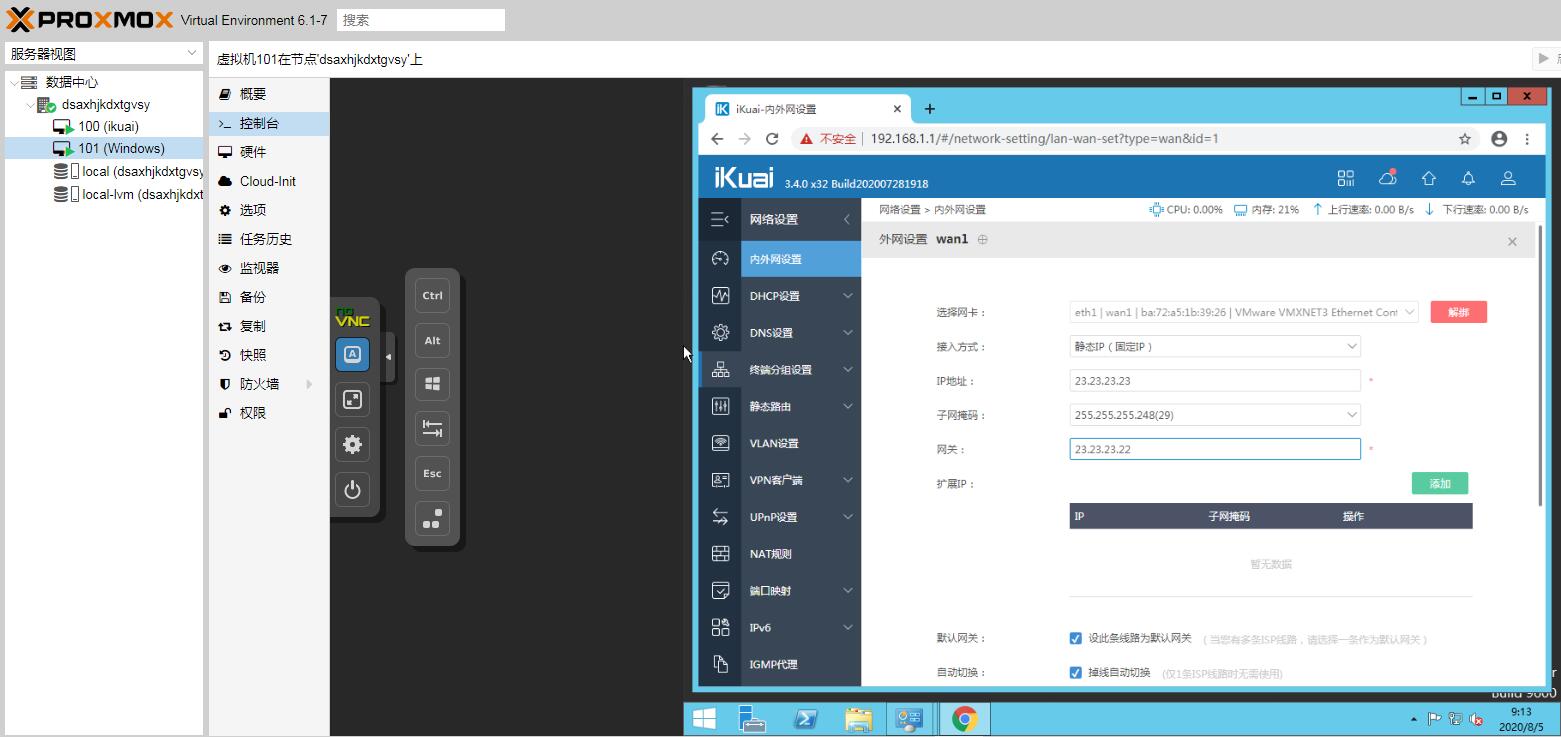The width and height of the screenshot is (1561, 737).
Task: Click noVNC Windows key button
Action: coord(432,384)
